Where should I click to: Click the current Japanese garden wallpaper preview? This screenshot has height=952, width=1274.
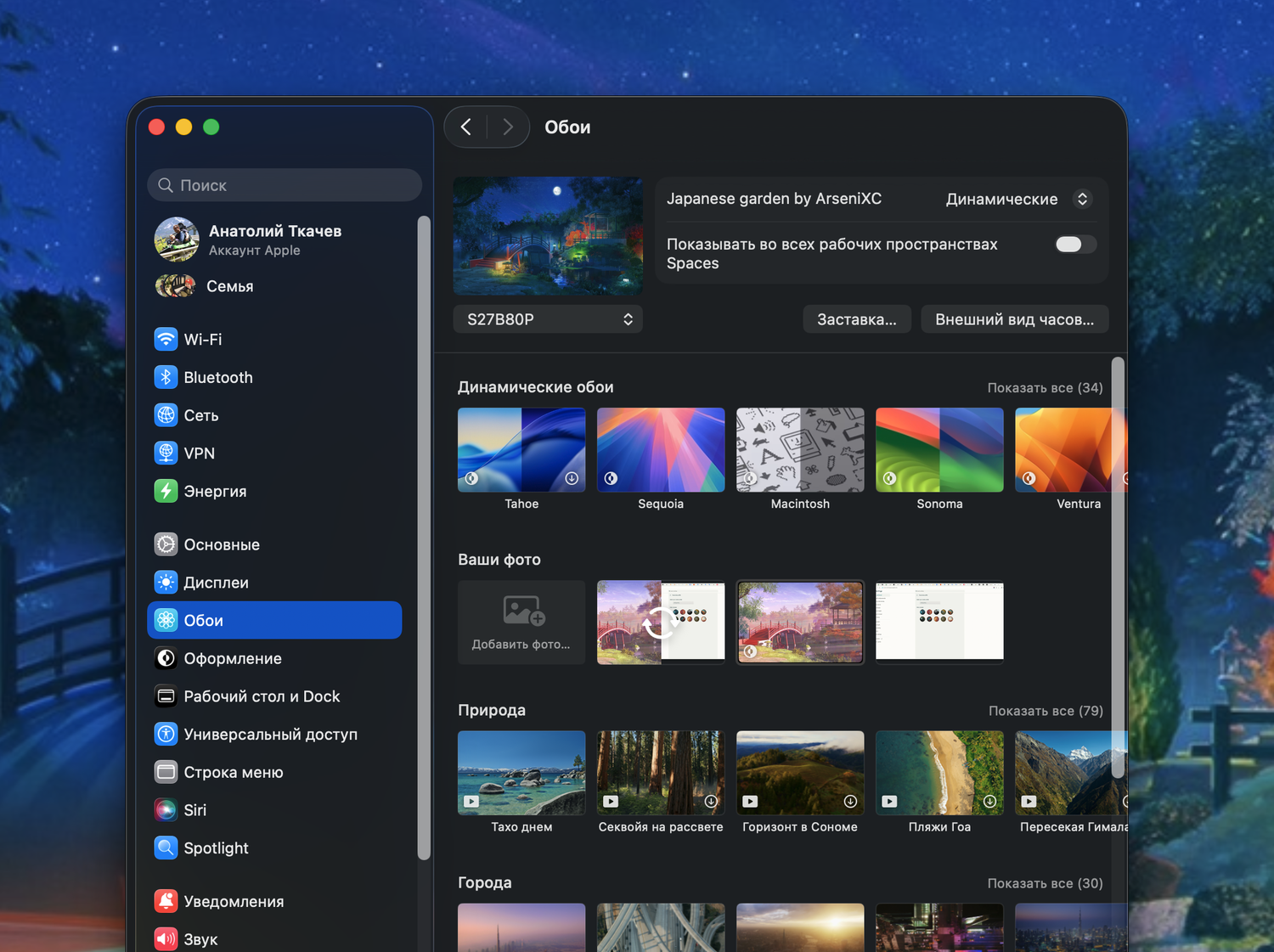[548, 236]
